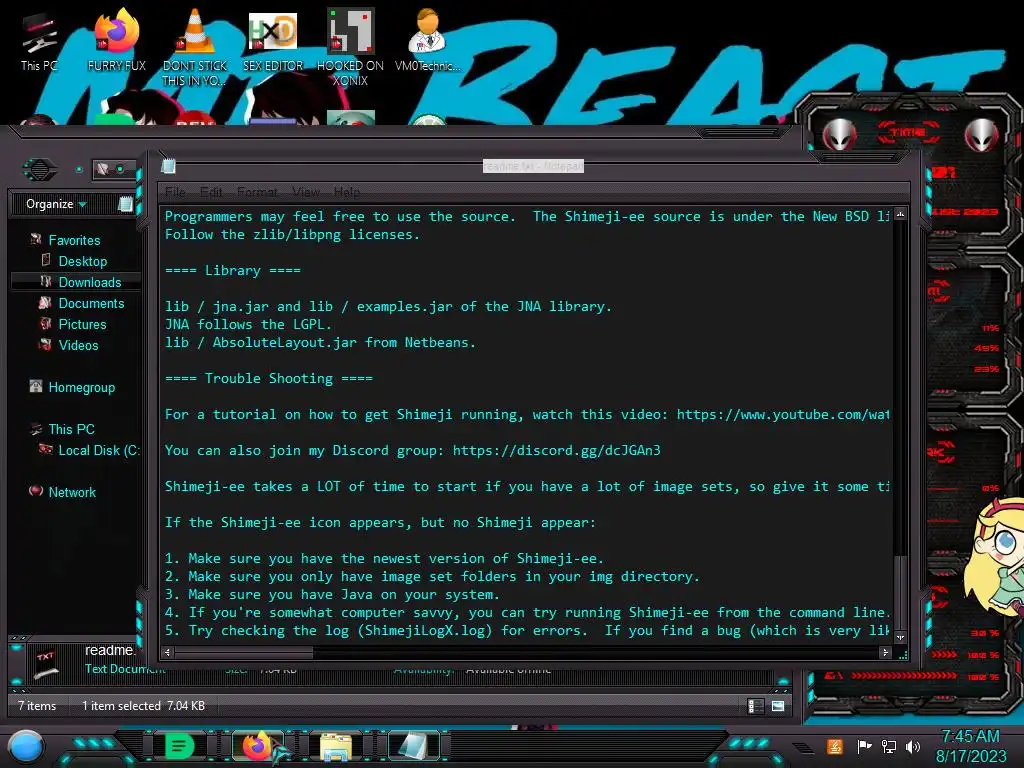Open Notepad Help menu

click(347, 192)
